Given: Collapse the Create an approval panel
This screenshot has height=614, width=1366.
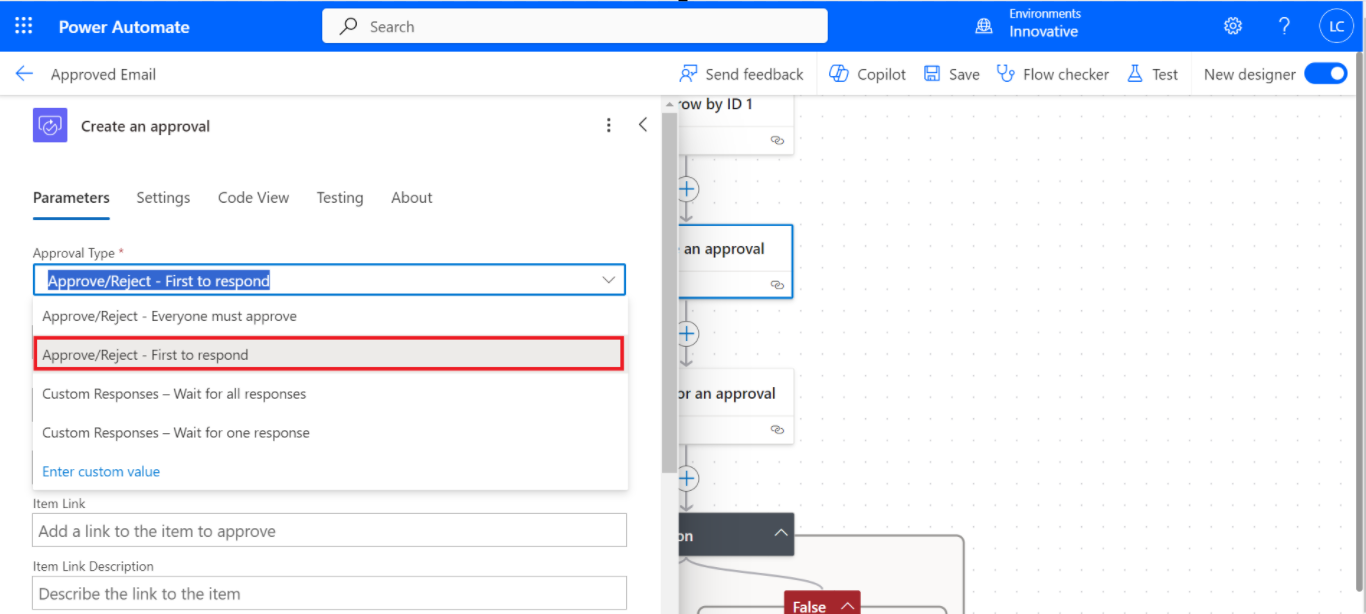Looking at the screenshot, I should coord(643,125).
